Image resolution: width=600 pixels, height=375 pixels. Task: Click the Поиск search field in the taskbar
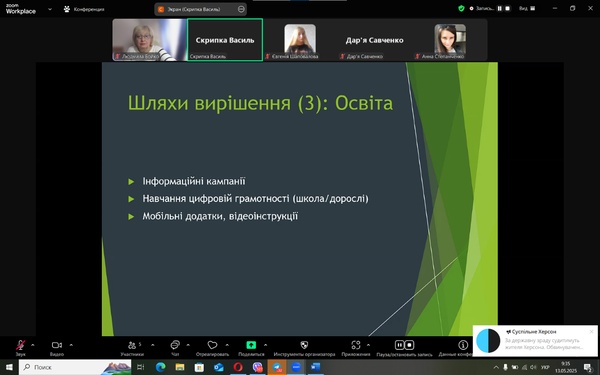(x=75, y=367)
